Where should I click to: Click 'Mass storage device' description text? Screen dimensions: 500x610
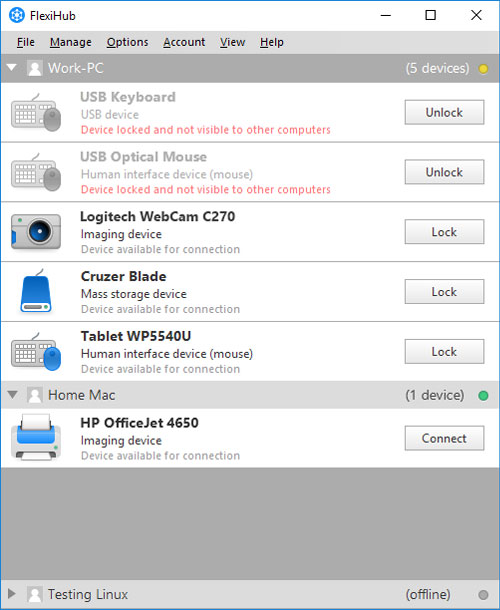(134, 294)
